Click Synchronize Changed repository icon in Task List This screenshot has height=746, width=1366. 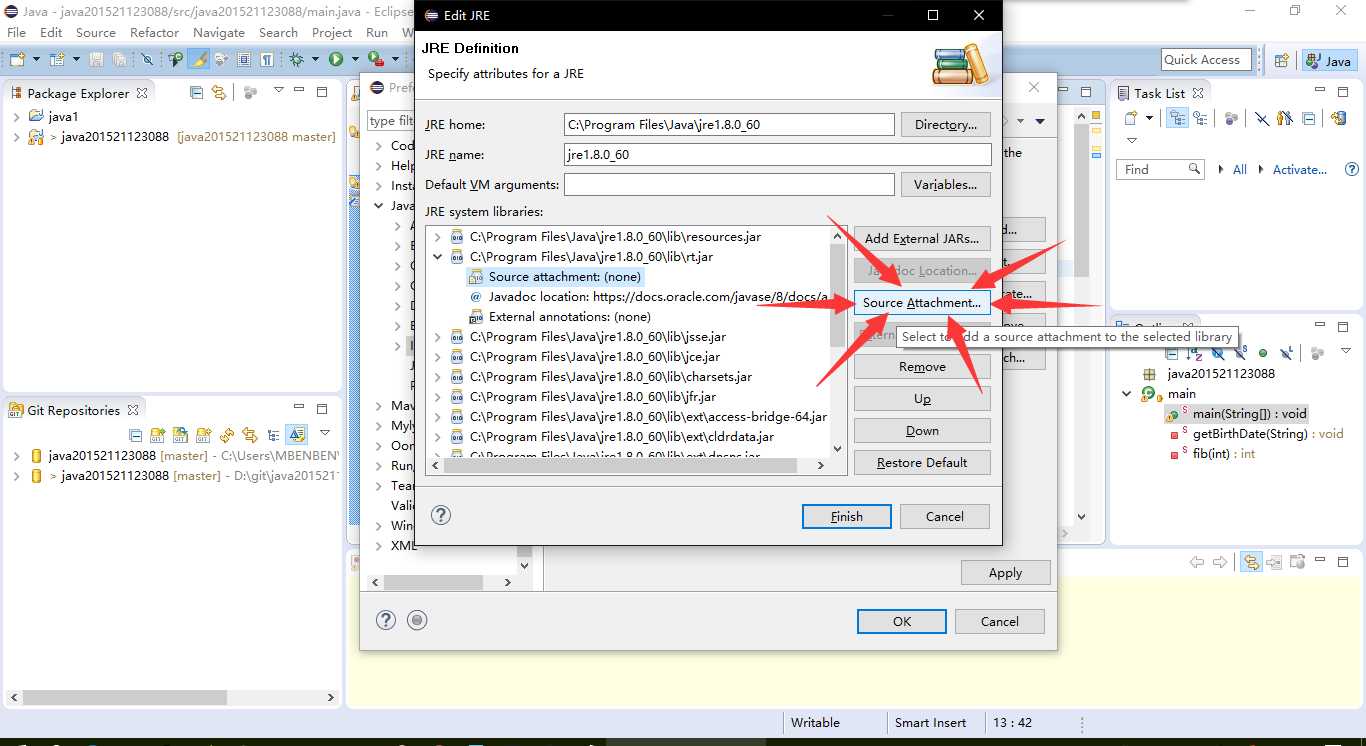[x=1338, y=118]
